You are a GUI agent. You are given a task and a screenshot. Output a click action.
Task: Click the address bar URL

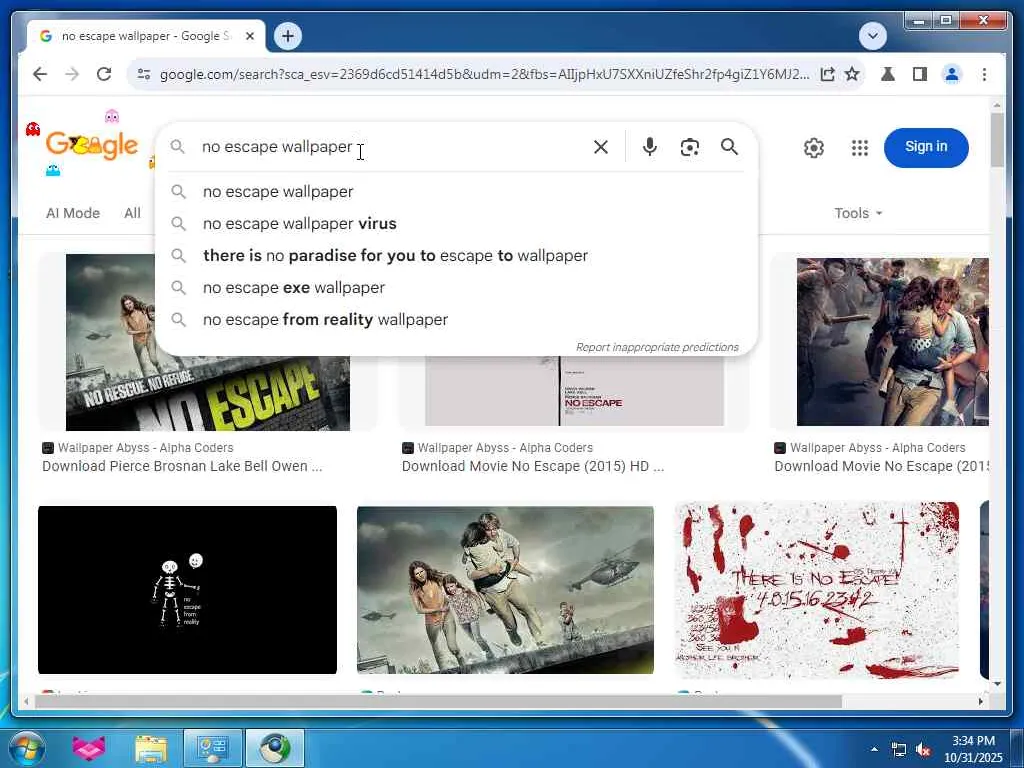point(484,74)
